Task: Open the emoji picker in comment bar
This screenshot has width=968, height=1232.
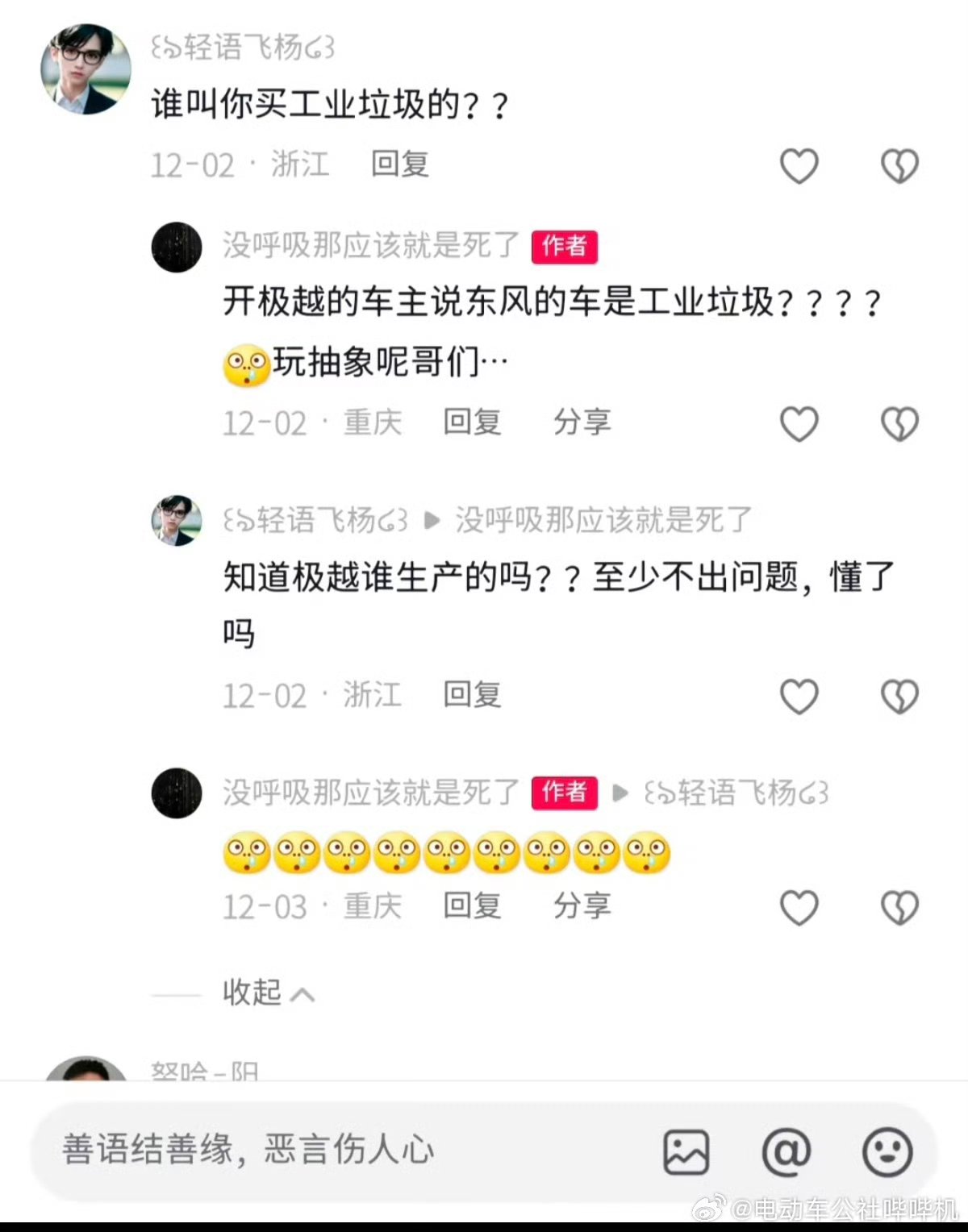Action: click(887, 1151)
